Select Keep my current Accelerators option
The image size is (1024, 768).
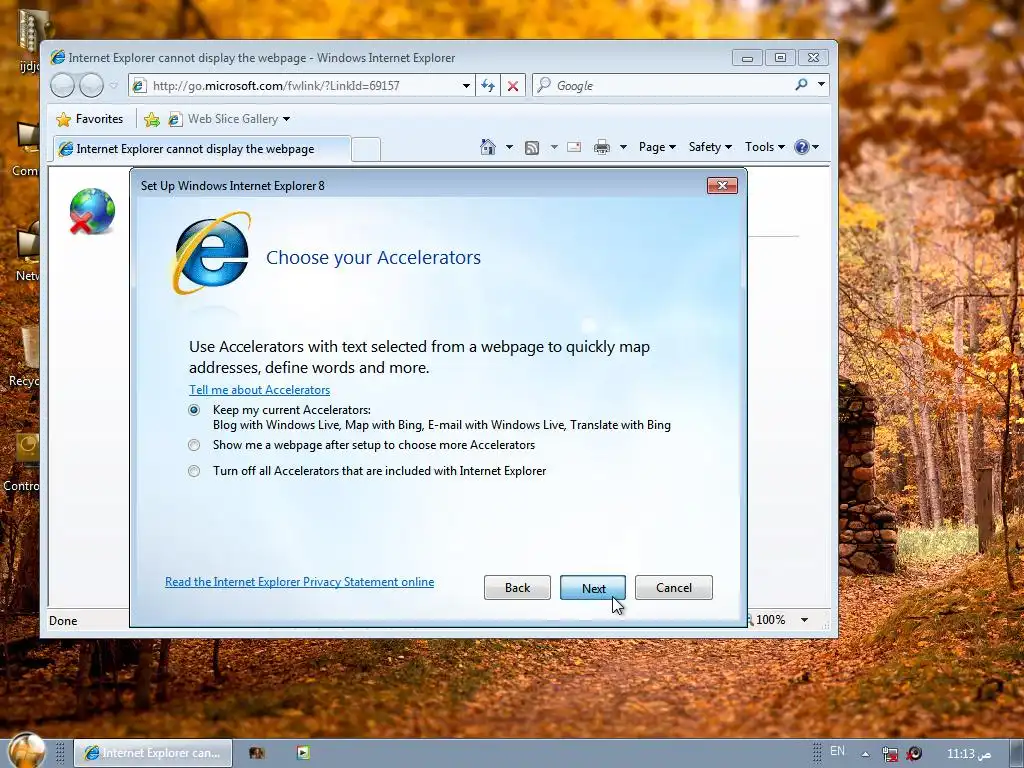click(x=194, y=410)
